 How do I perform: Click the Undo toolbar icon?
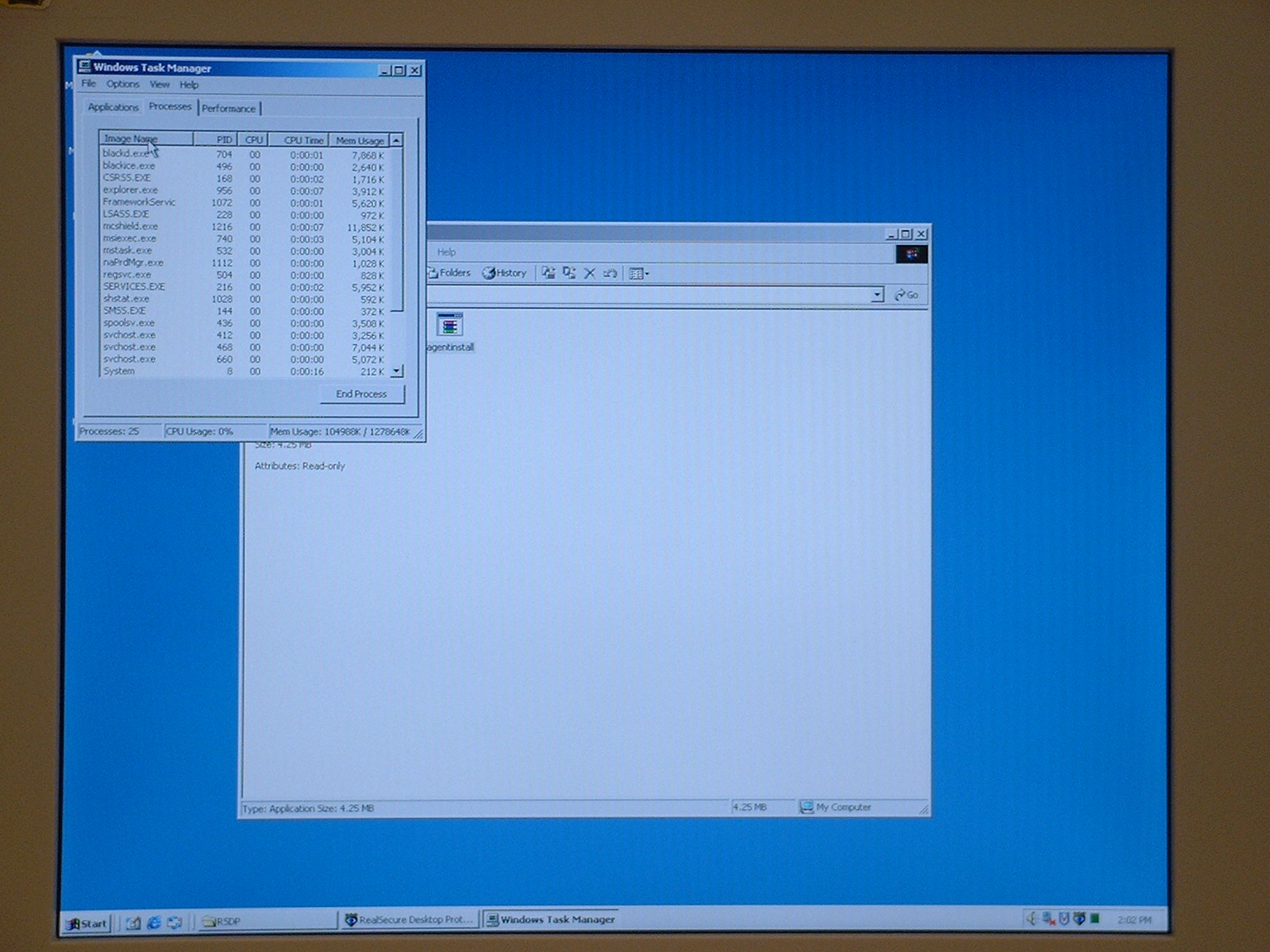point(610,273)
